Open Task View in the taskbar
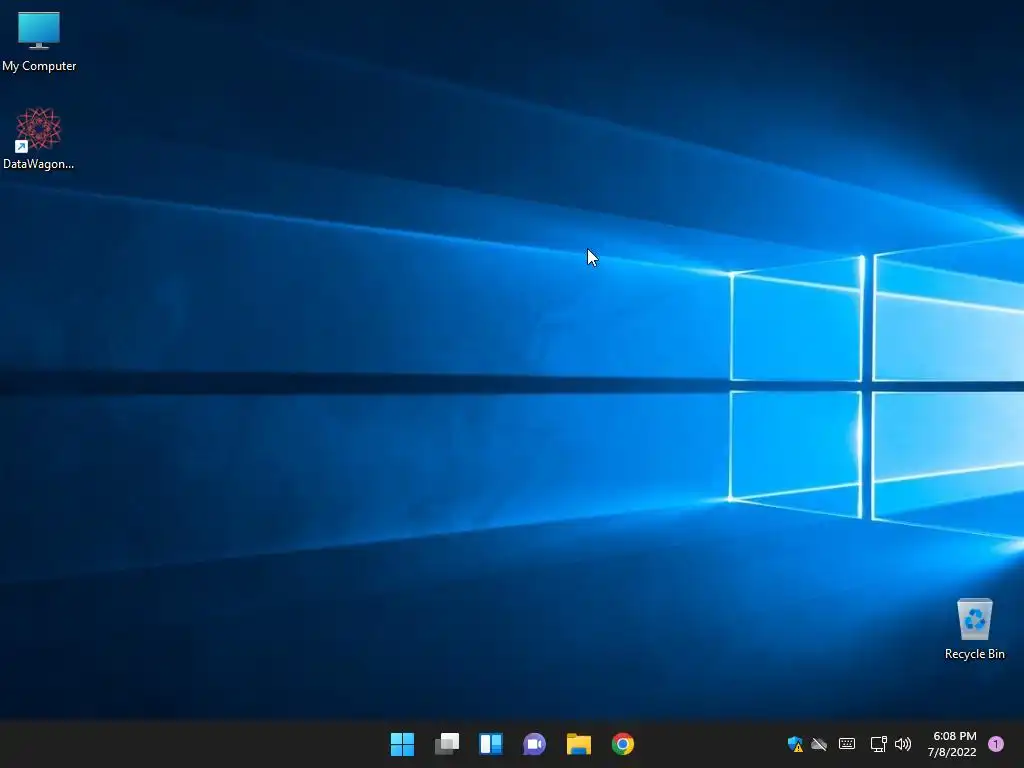This screenshot has width=1024, height=768. (447, 744)
